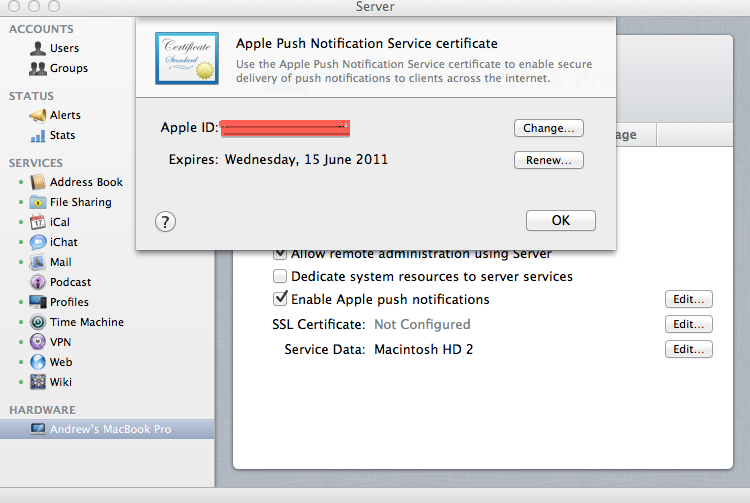Click Renew... to renew the certificate
Viewport: 750px width, 503px height.
click(549, 160)
